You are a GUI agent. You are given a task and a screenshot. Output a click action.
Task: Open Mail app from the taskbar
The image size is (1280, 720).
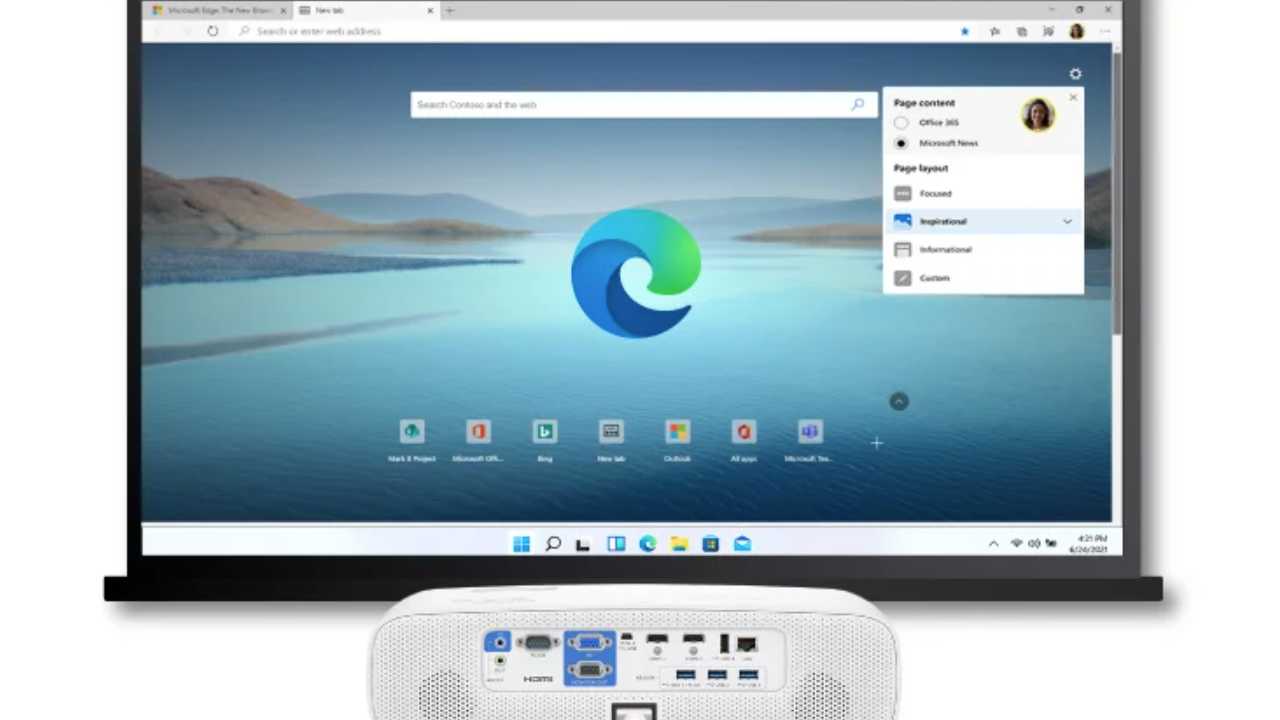click(x=742, y=543)
